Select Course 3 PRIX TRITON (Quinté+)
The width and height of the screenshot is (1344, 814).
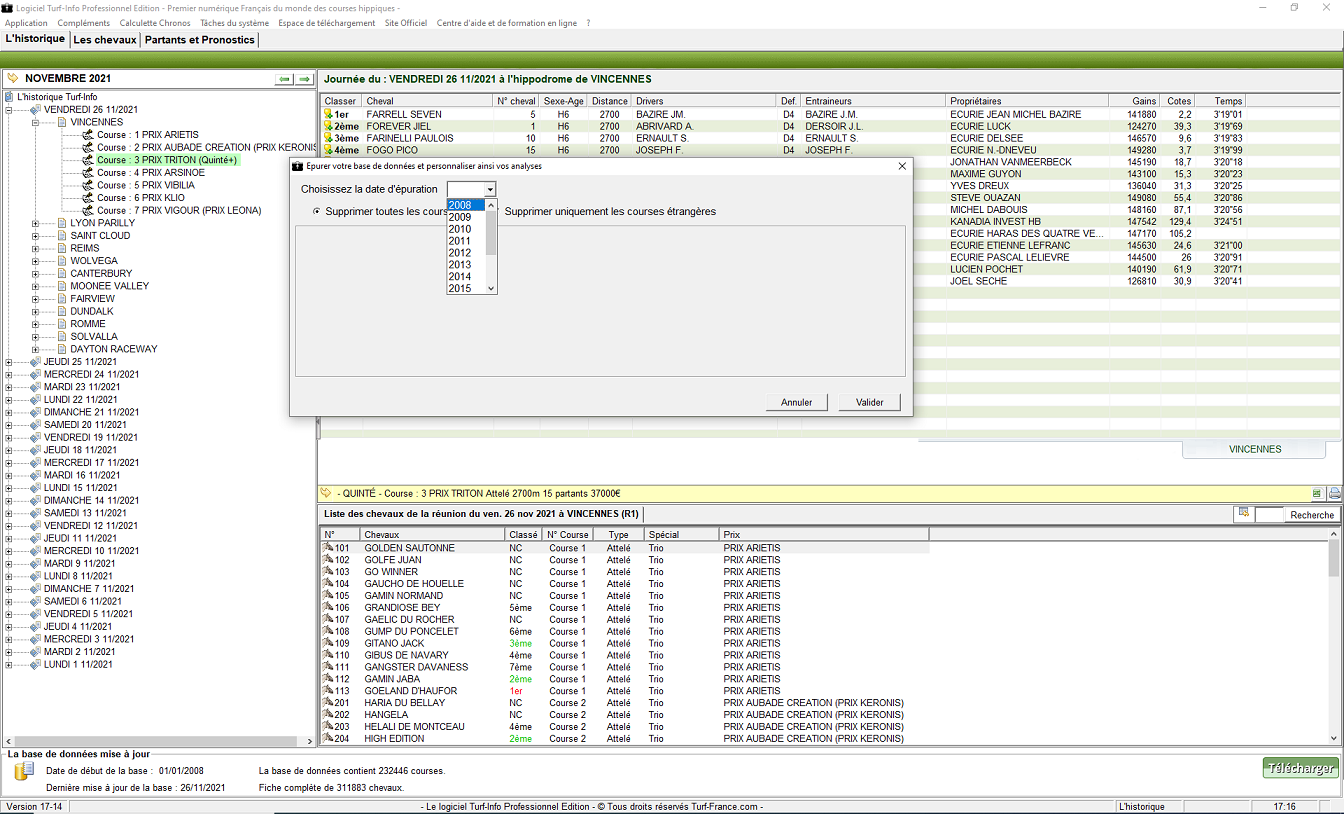(x=167, y=160)
